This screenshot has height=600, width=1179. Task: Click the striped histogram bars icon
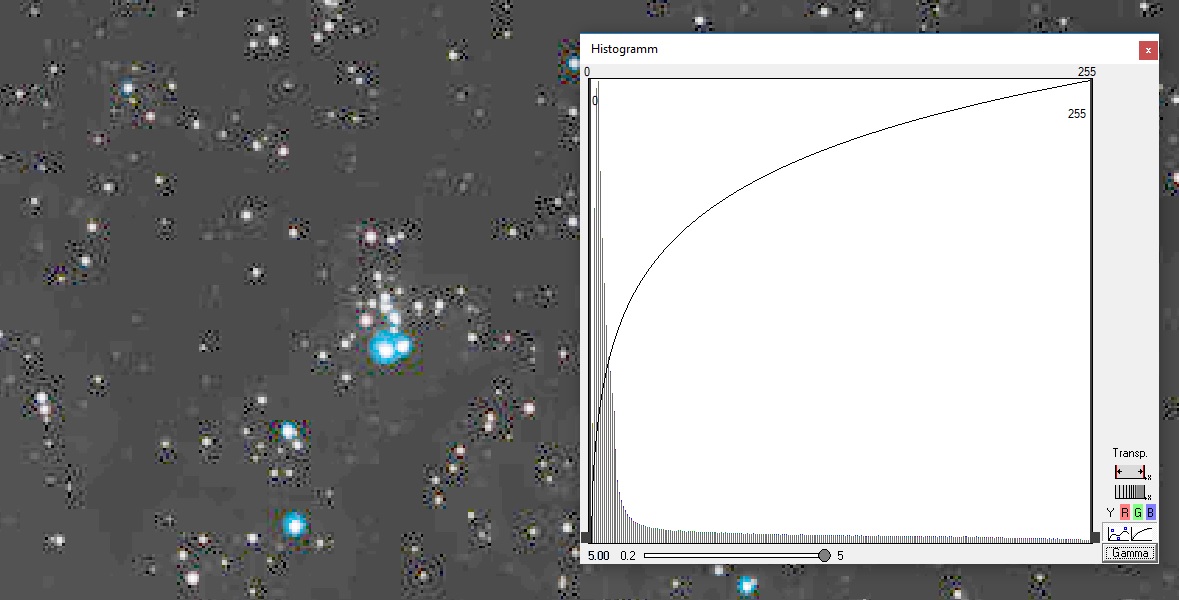tap(1130, 492)
